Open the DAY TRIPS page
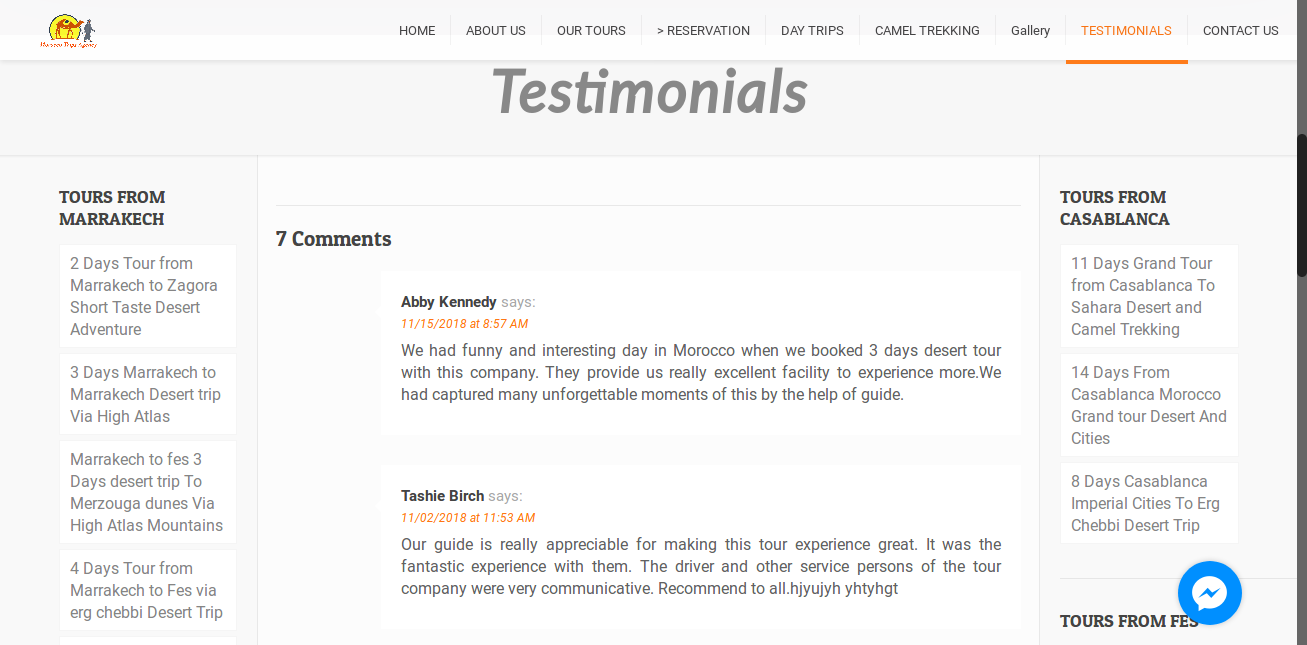 coord(812,30)
